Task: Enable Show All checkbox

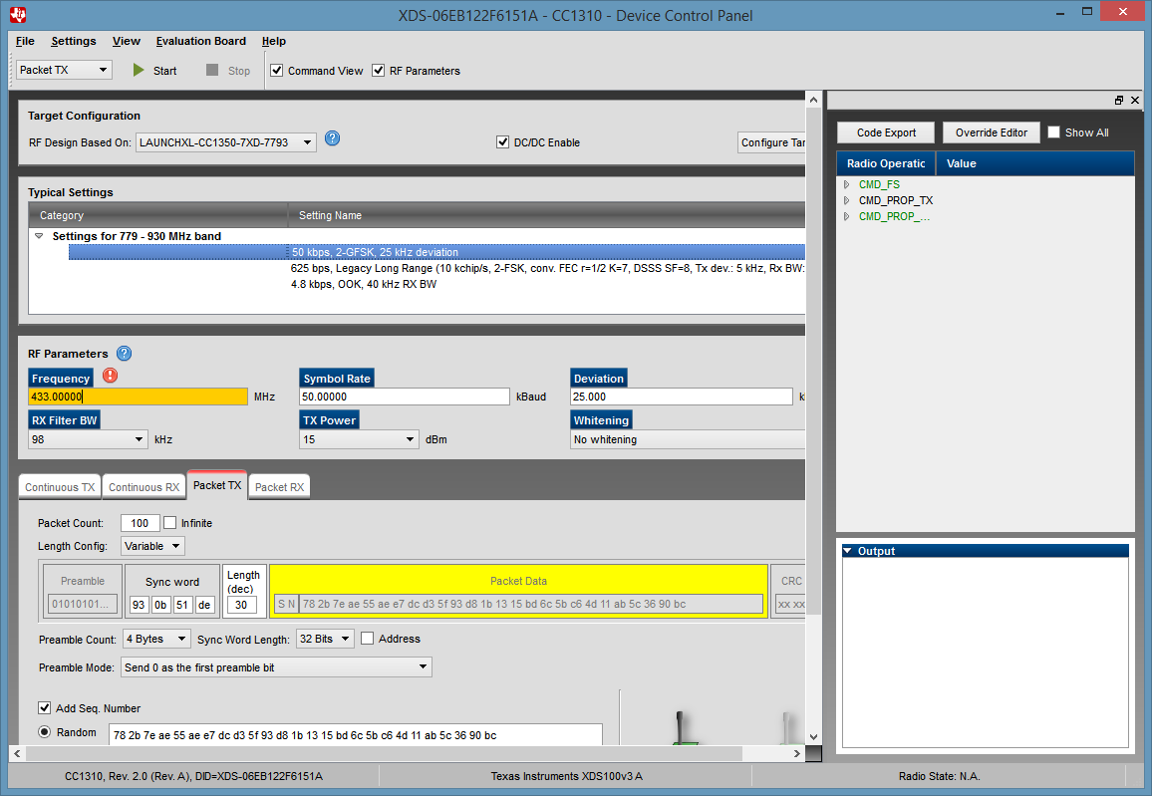Action: pyautogui.click(x=1054, y=132)
